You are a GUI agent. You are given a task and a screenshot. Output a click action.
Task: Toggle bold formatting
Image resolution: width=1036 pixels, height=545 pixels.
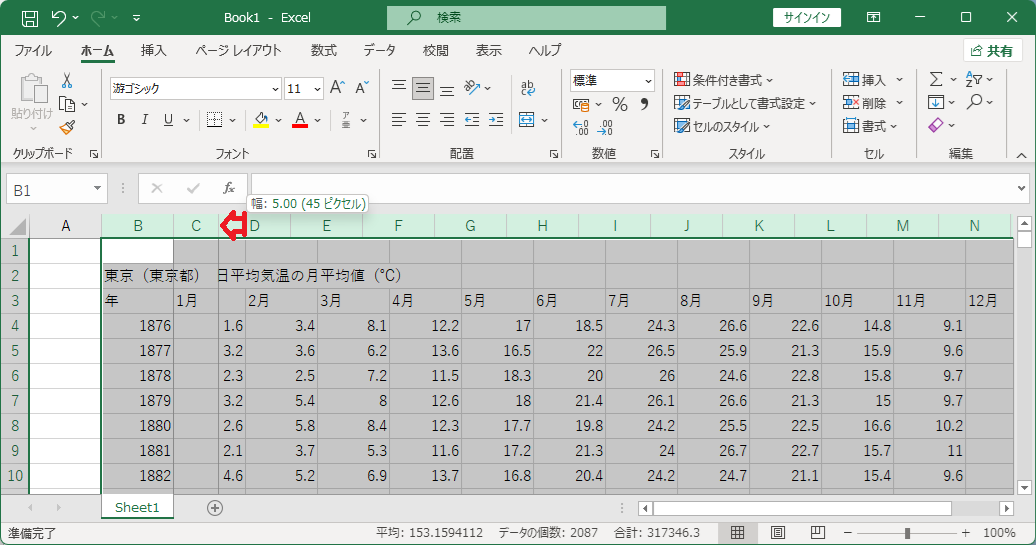(121, 120)
